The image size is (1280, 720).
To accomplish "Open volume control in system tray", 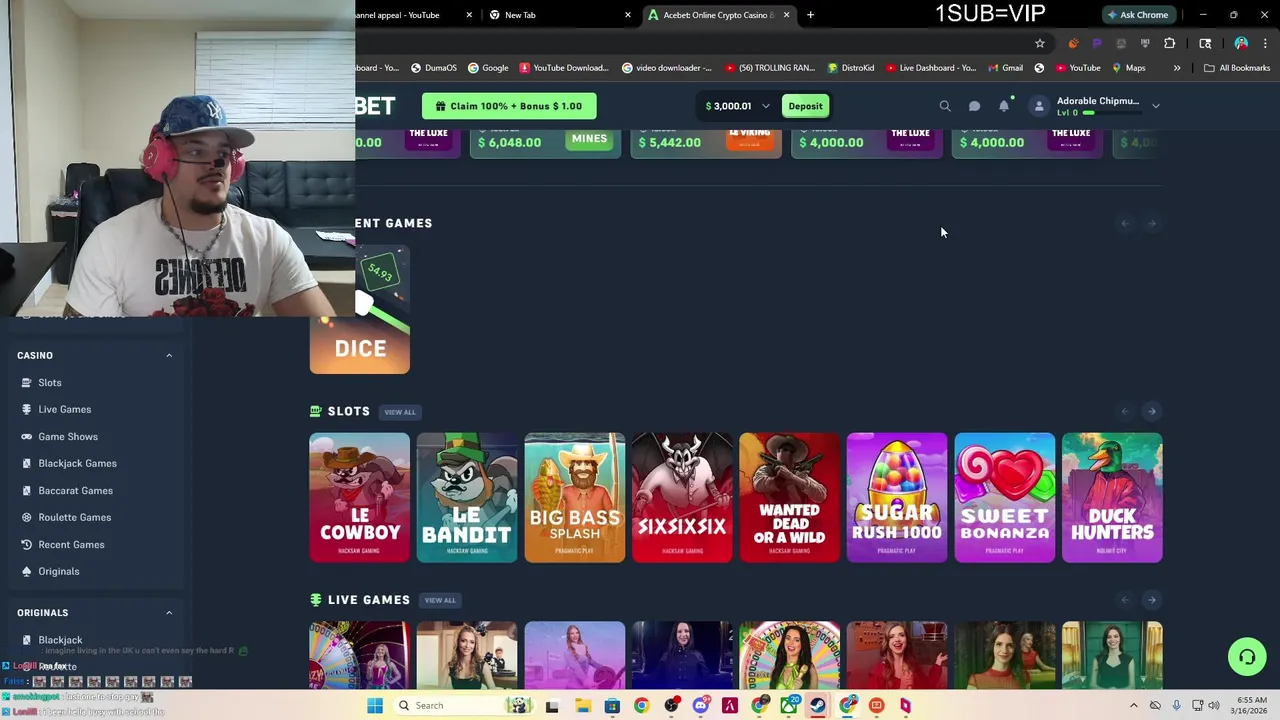I will 1214,705.
